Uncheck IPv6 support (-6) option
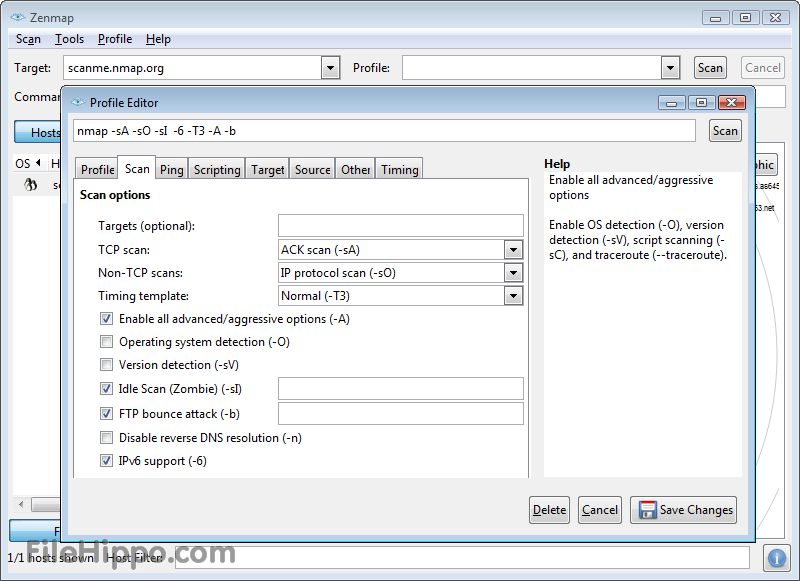800x581 pixels. pos(107,461)
